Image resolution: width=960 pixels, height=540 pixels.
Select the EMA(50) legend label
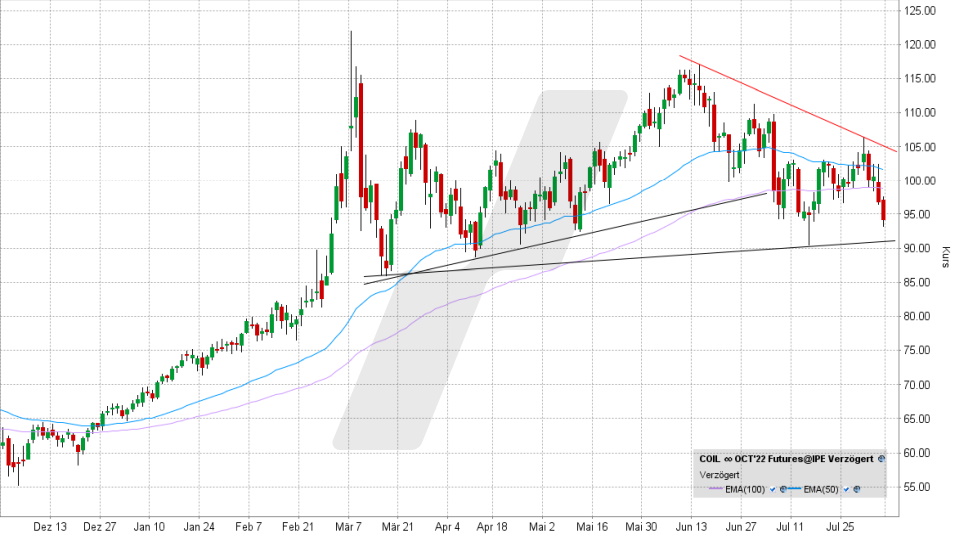click(x=821, y=489)
